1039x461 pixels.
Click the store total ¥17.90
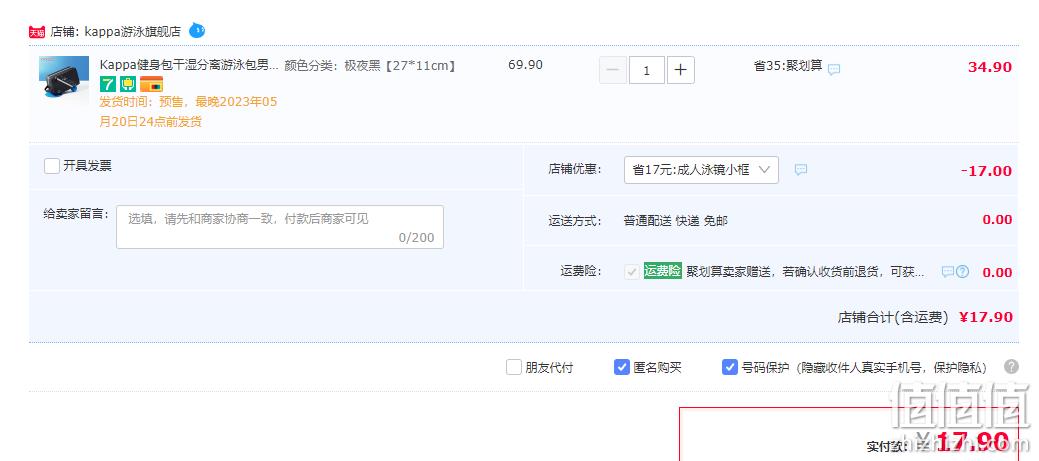[986, 317]
